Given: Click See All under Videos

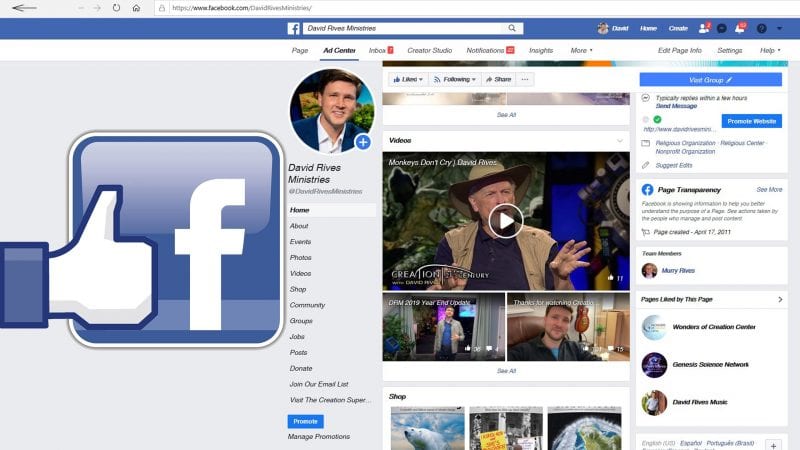Looking at the screenshot, I should coord(506,371).
